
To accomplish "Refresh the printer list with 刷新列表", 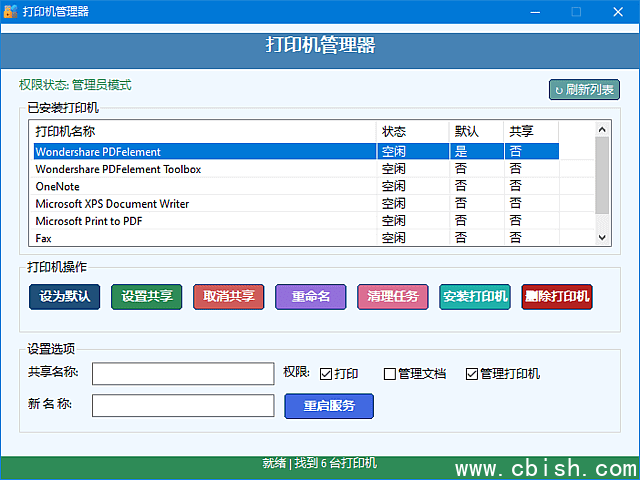I will coord(584,89).
